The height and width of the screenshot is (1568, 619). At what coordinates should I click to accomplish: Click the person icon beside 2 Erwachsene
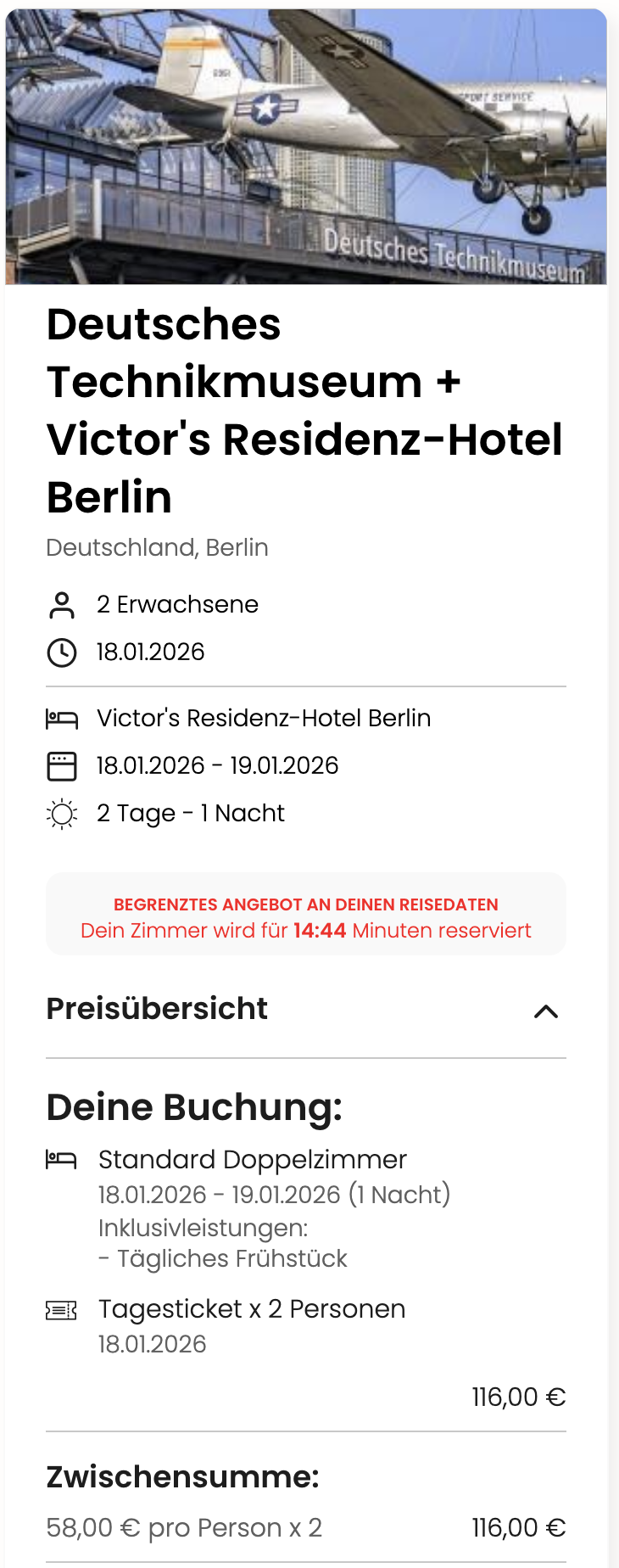click(x=61, y=605)
